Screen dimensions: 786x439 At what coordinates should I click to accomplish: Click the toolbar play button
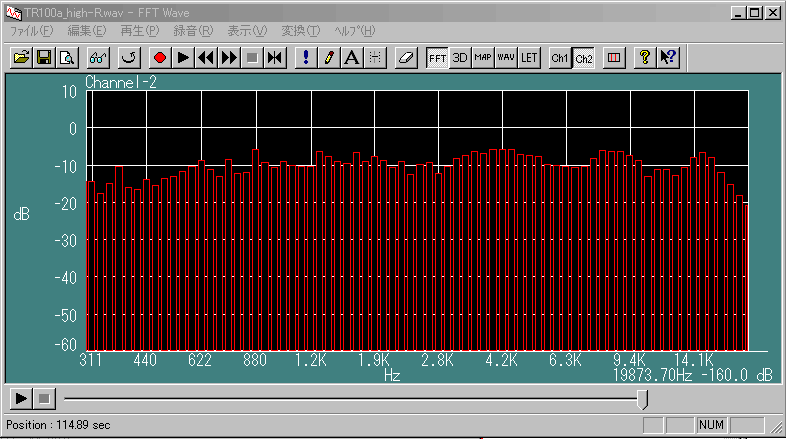[x=183, y=58]
